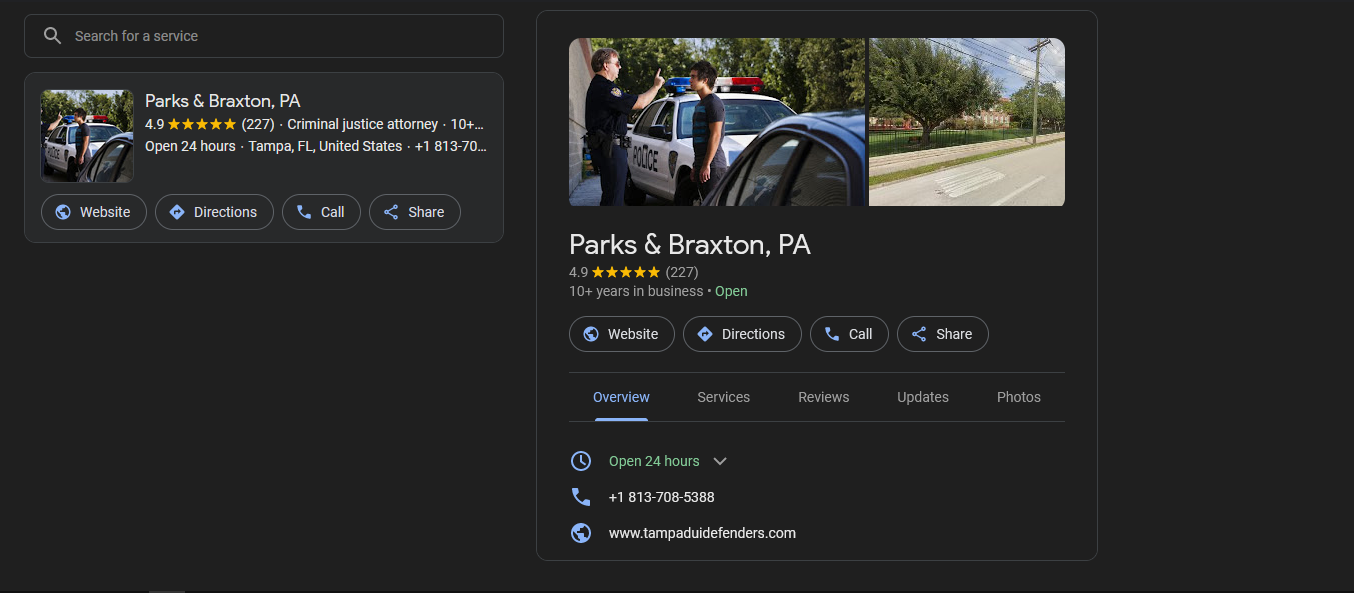Focus the 'Search for a service' field
1354x593 pixels.
pyautogui.click(x=264, y=36)
